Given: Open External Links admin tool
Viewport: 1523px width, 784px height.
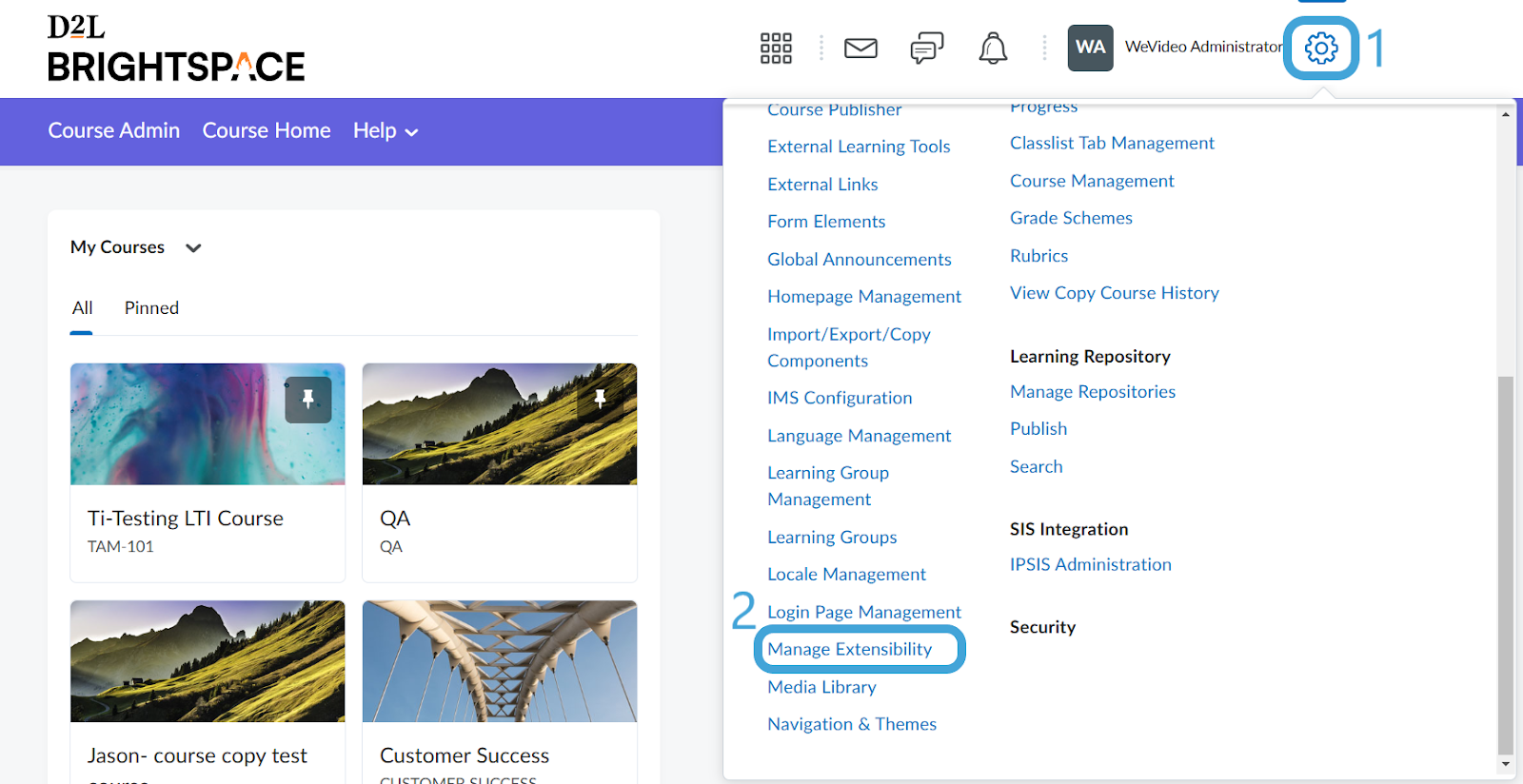Looking at the screenshot, I should coord(822,185).
